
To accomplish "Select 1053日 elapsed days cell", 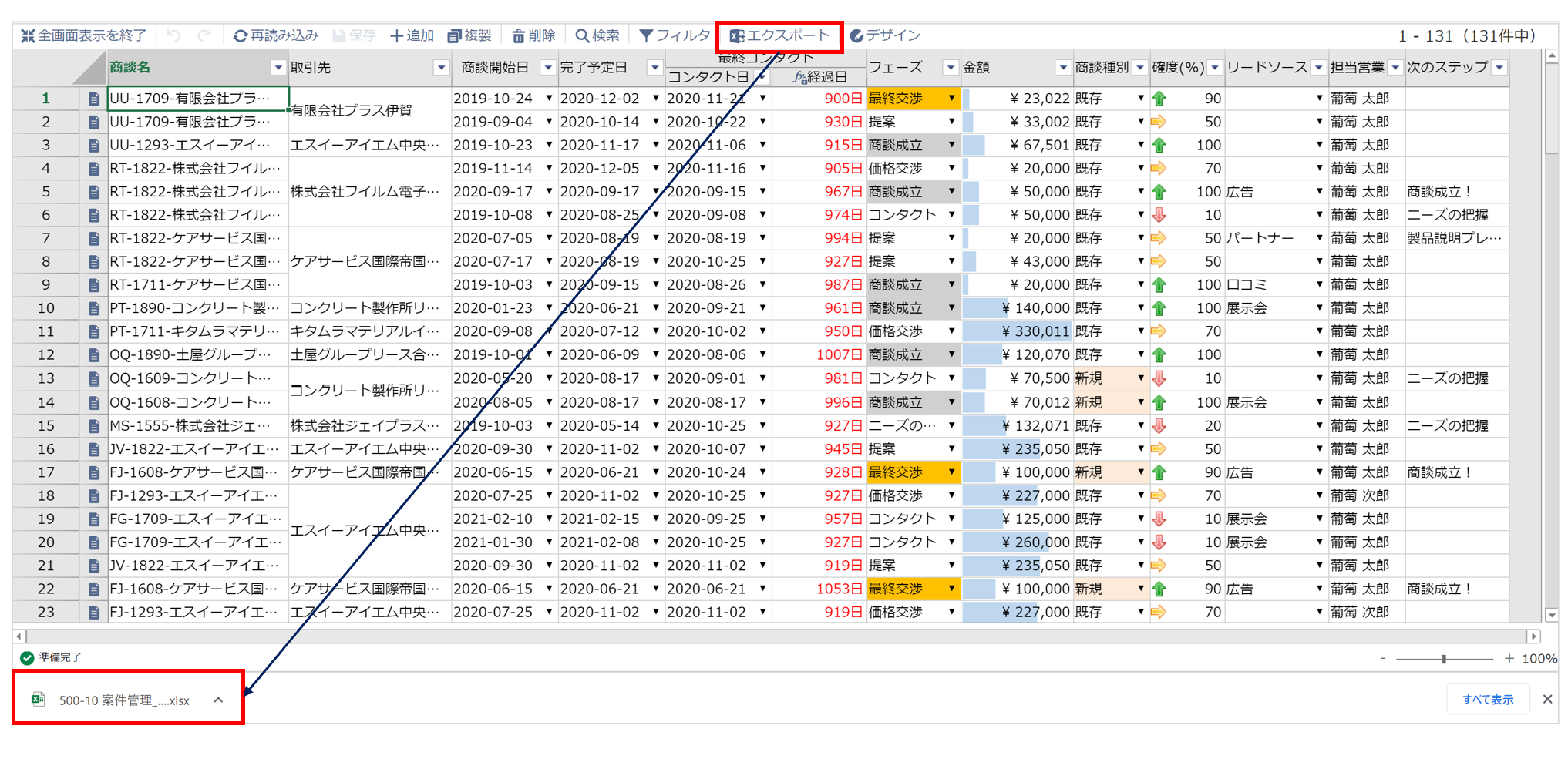I will [819, 589].
